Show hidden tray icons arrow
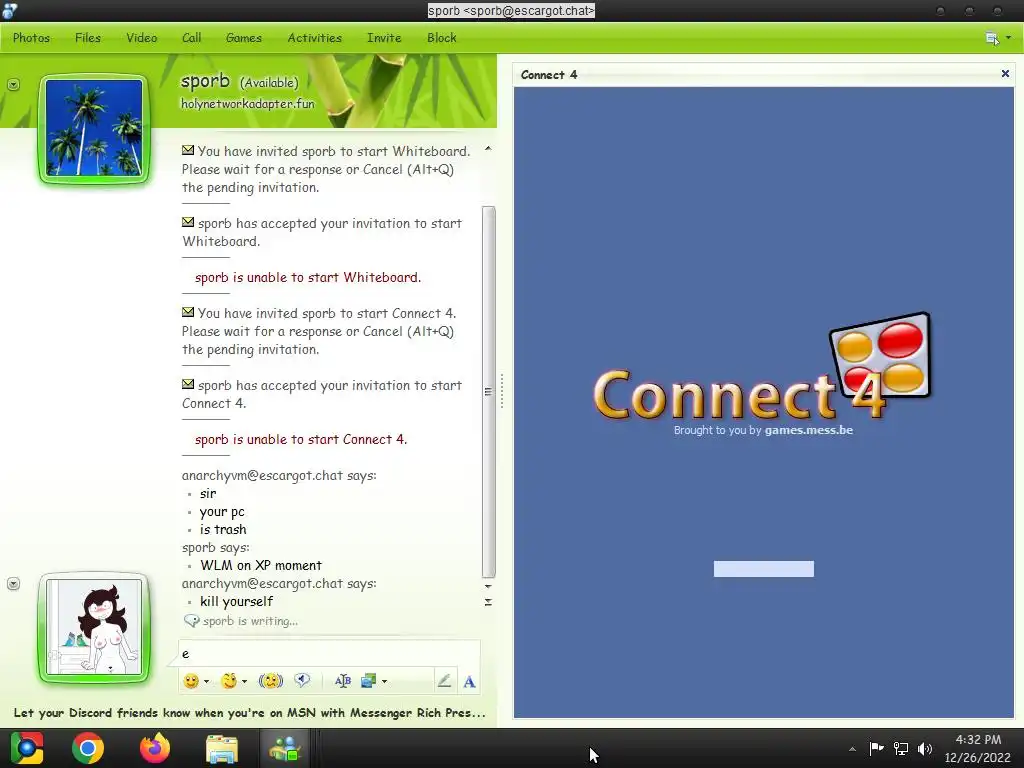This screenshot has height=768, width=1024. click(x=852, y=749)
